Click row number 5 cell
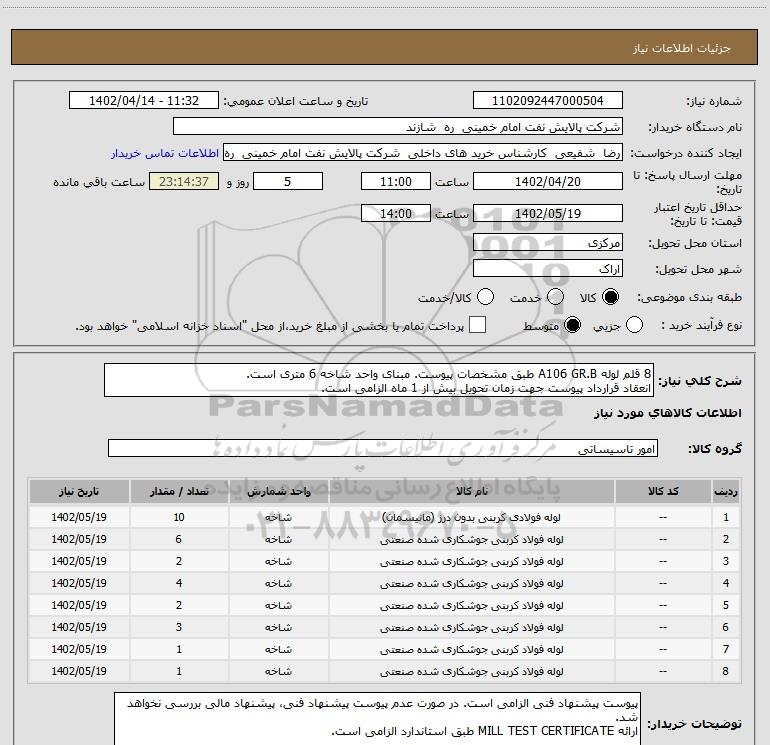Viewport: 770px width, 745px height. coord(726,605)
